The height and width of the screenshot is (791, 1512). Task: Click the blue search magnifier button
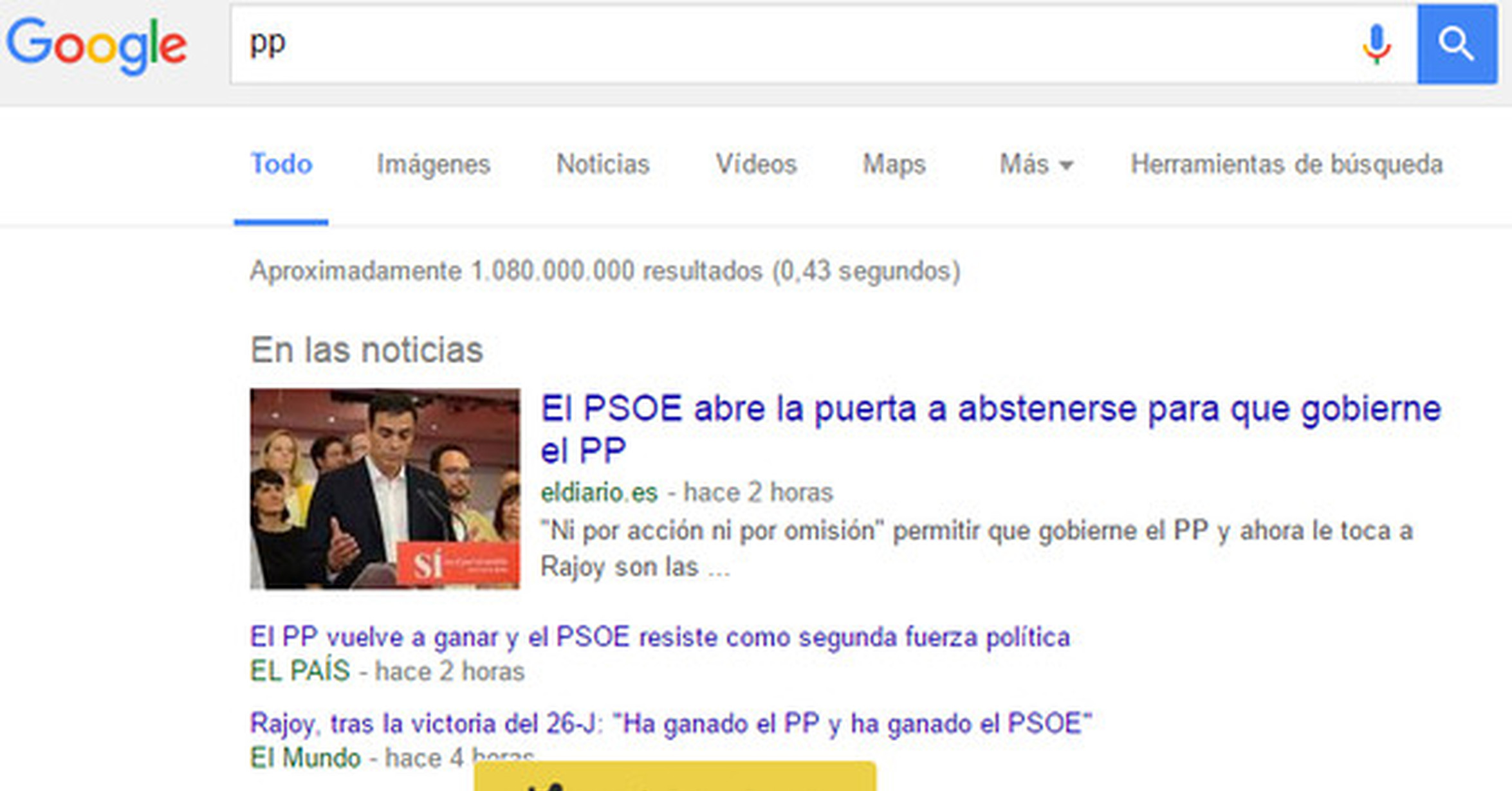tap(1457, 44)
